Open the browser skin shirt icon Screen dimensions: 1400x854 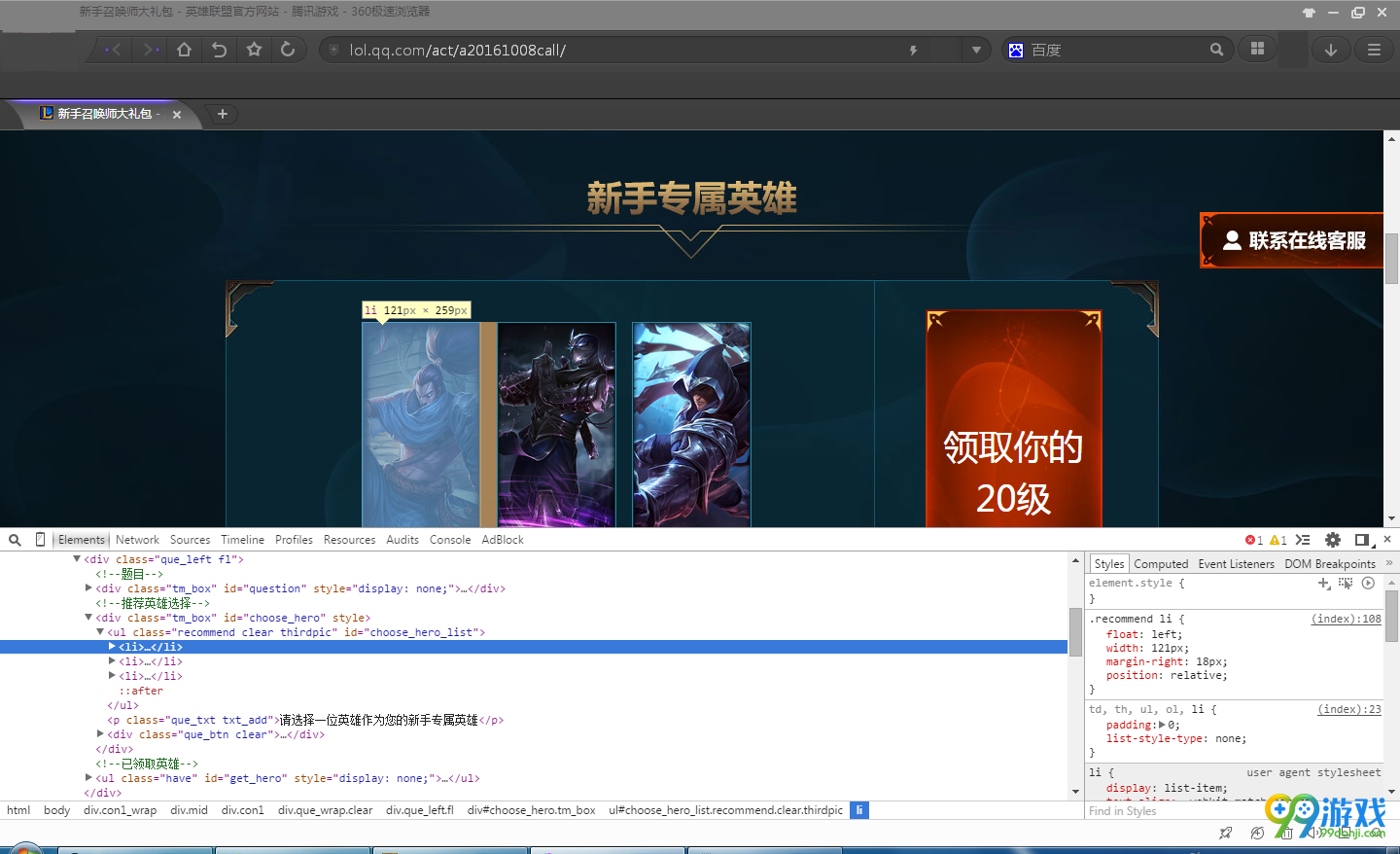(x=1309, y=13)
